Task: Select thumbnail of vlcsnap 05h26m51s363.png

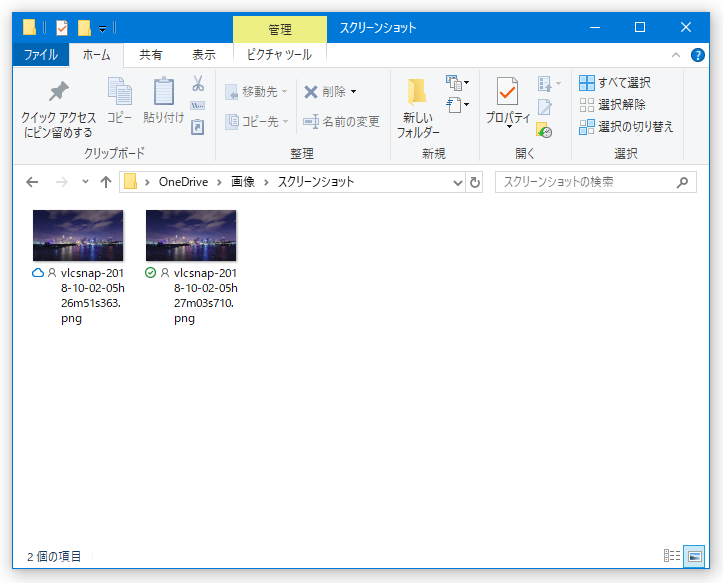Action: (x=78, y=235)
